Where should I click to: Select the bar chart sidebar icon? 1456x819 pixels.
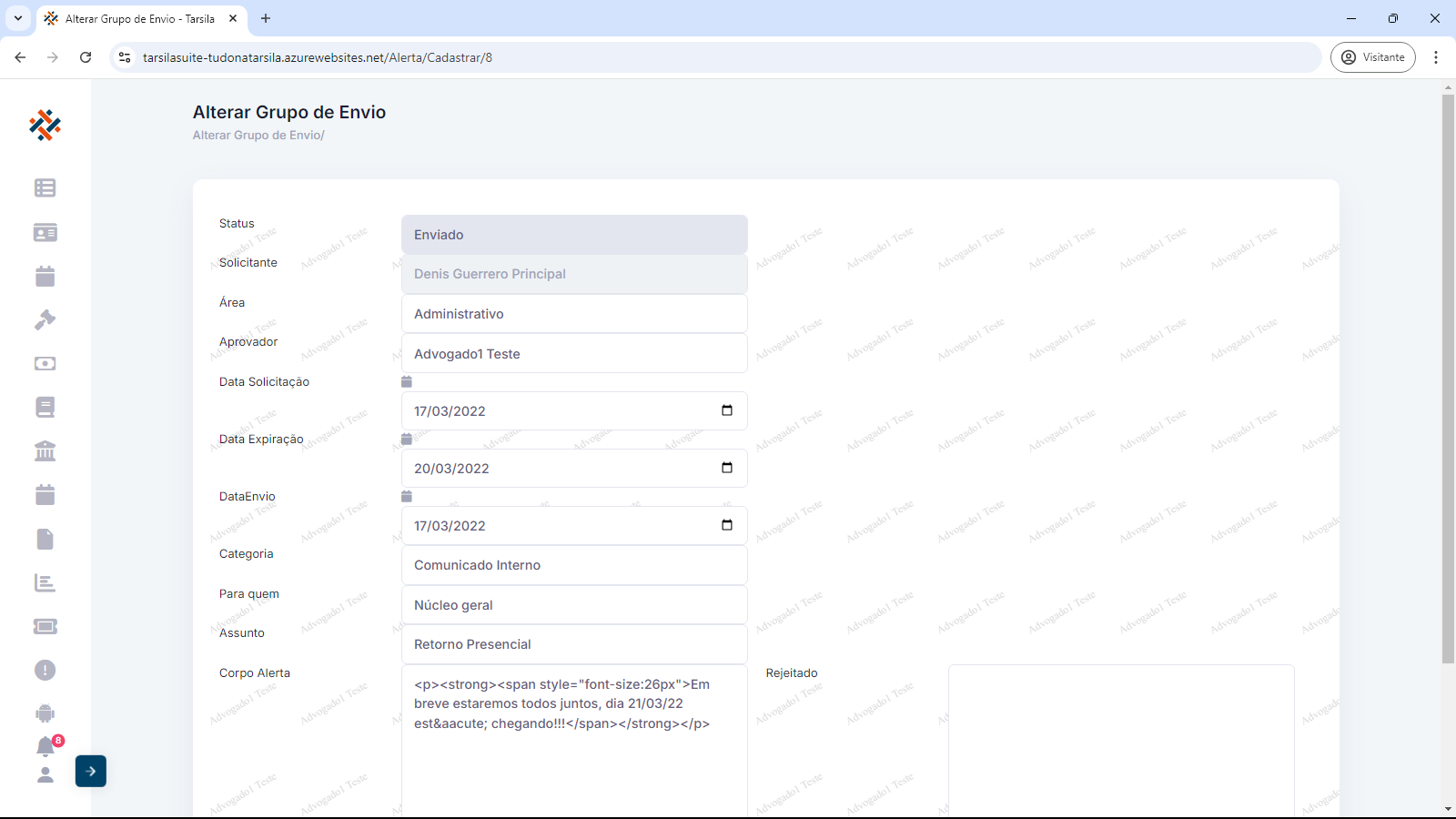(45, 583)
